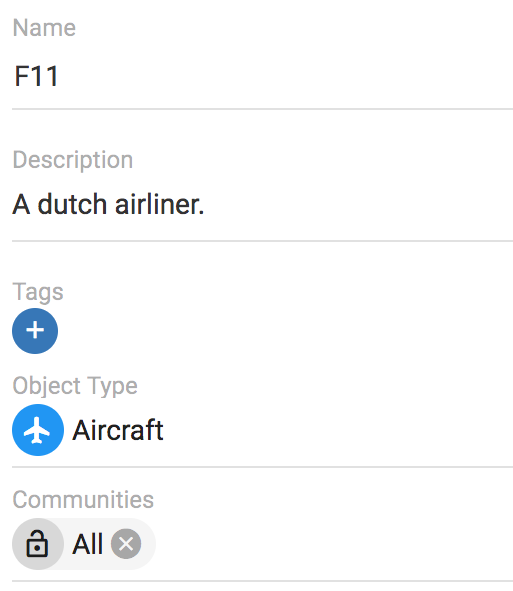Click the Object Type label
513x591 pixels.
pos(75,386)
